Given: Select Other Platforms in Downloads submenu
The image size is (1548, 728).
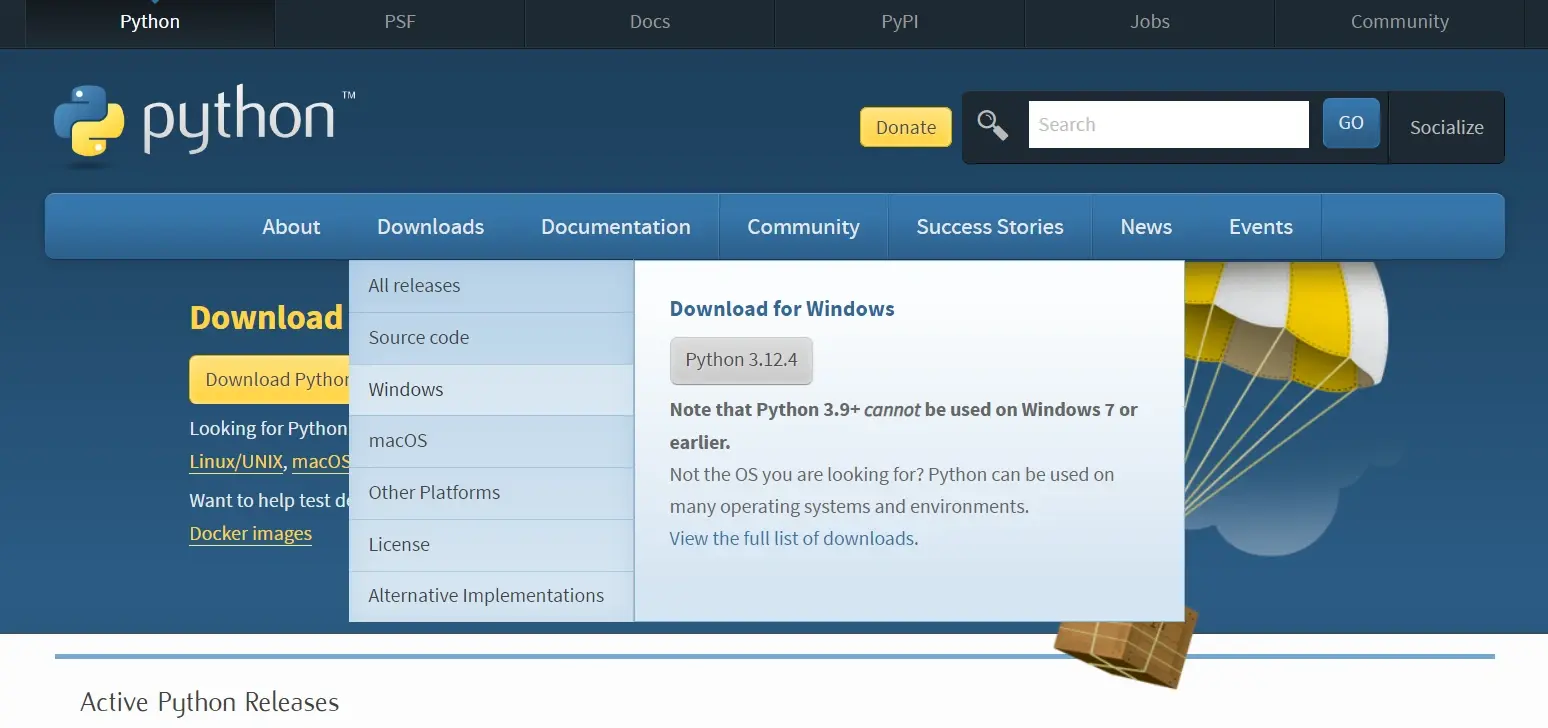Looking at the screenshot, I should point(491,493).
